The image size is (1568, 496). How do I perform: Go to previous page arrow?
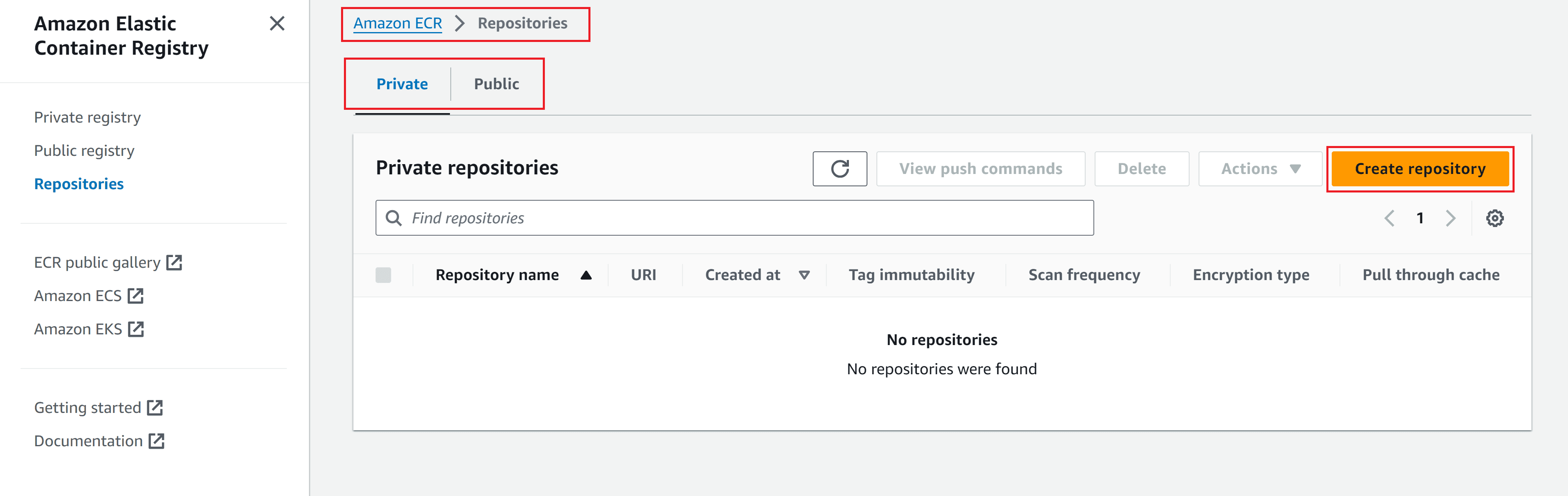(1389, 218)
